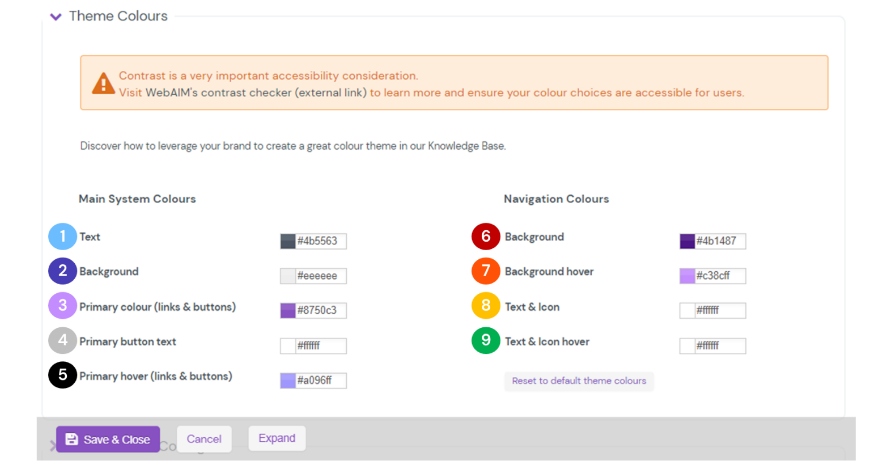Reset to default theme colours

coord(579,381)
